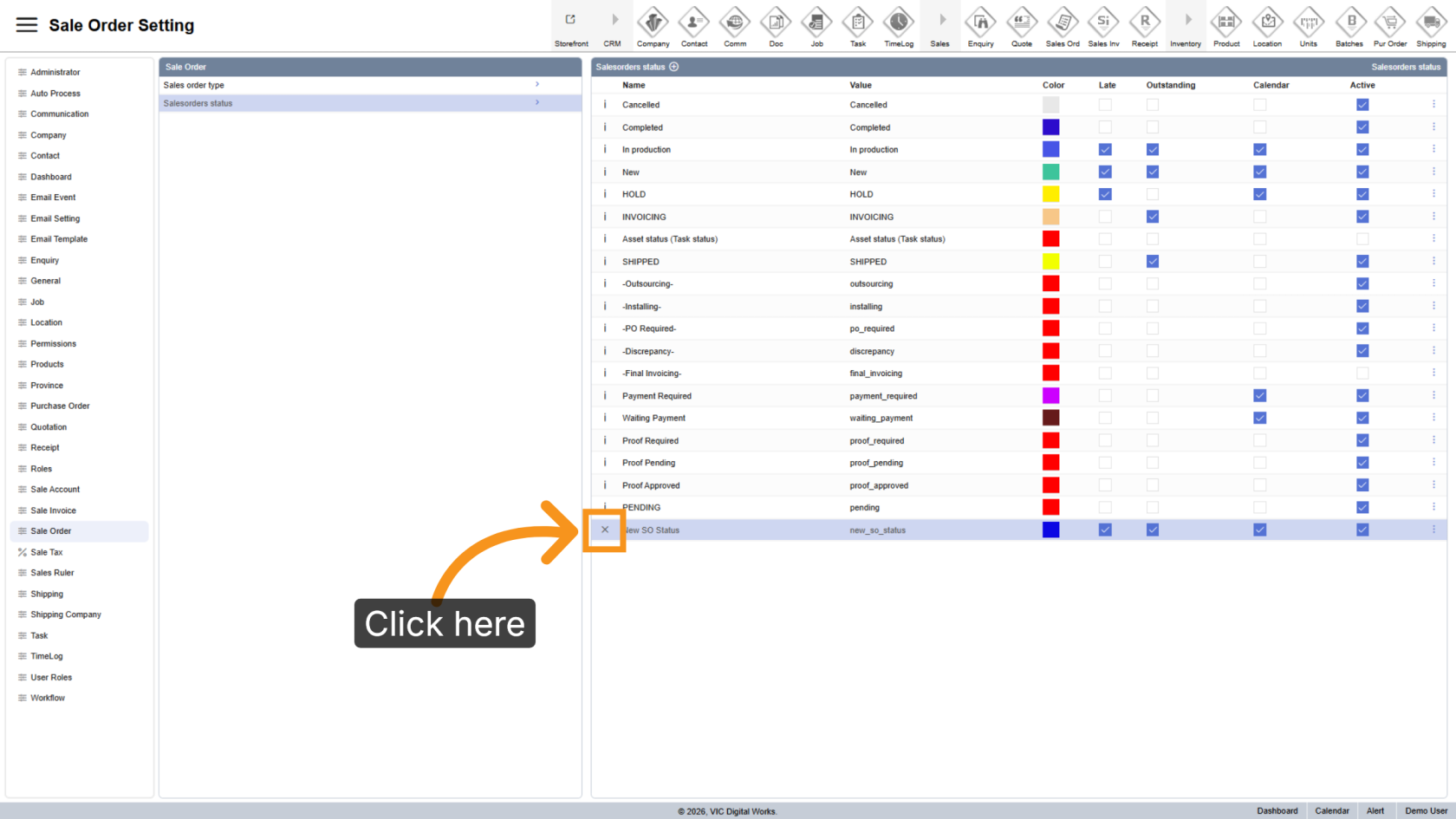The height and width of the screenshot is (819, 1456).
Task: Open Demo User in footer
Action: coord(1426,811)
